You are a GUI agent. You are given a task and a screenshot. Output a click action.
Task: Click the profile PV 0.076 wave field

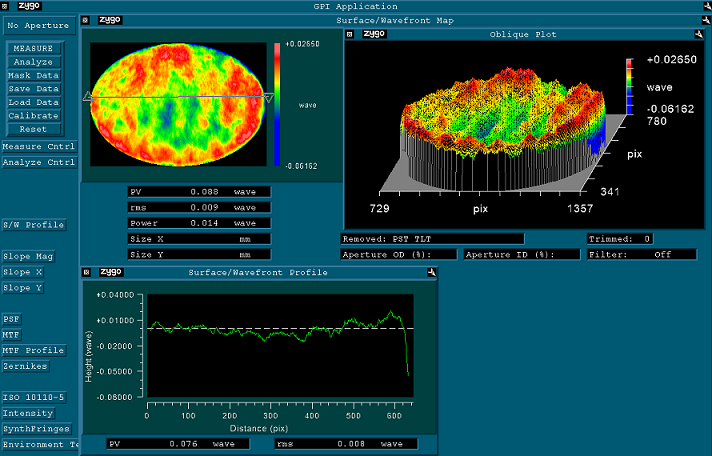pos(178,444)
